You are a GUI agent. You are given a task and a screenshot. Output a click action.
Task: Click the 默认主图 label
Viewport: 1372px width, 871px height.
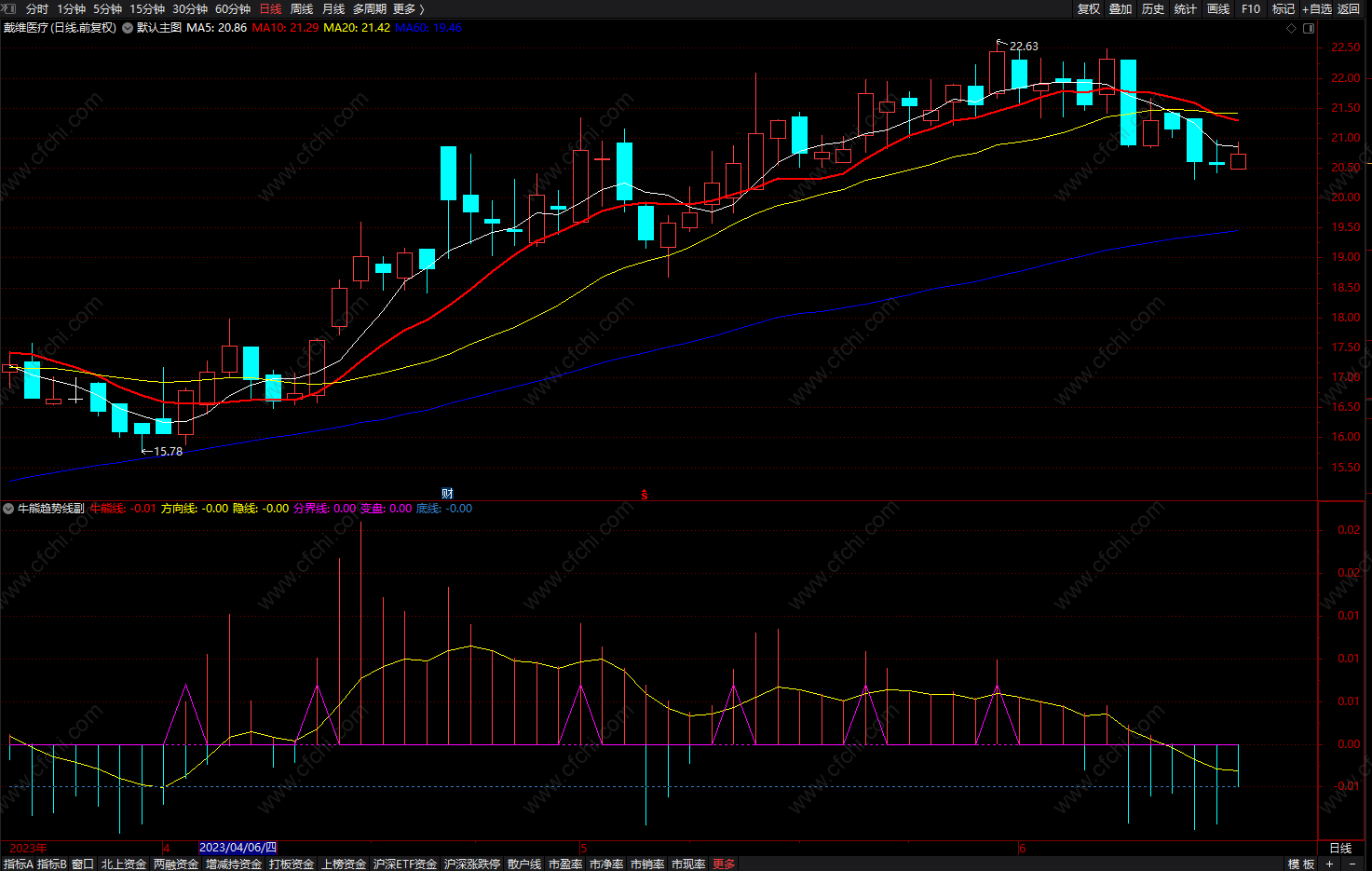point(159,28)
